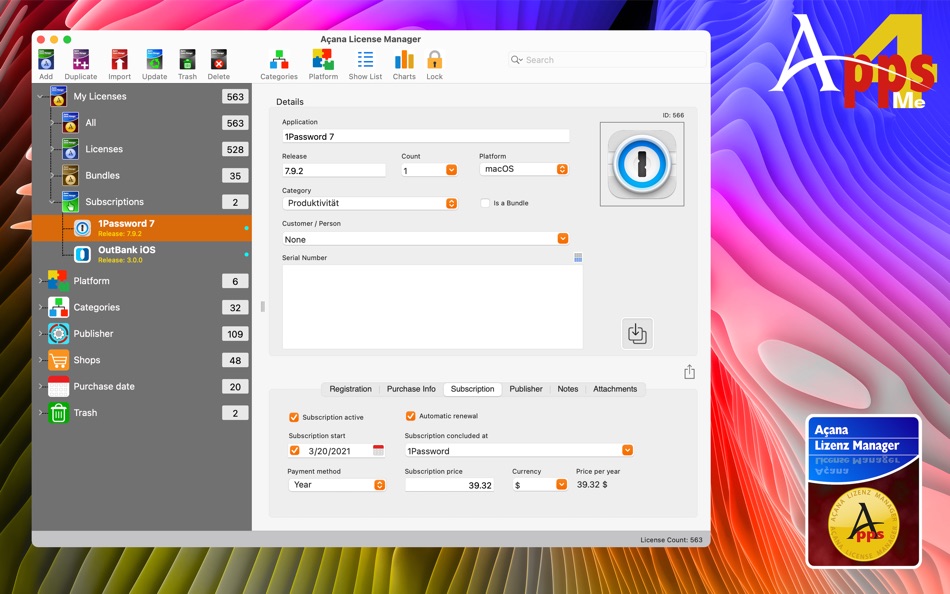The height and width of the screenshot is (594, 950).
Task: Toggle the Automatic renewal checkbox
Action: 410,416
